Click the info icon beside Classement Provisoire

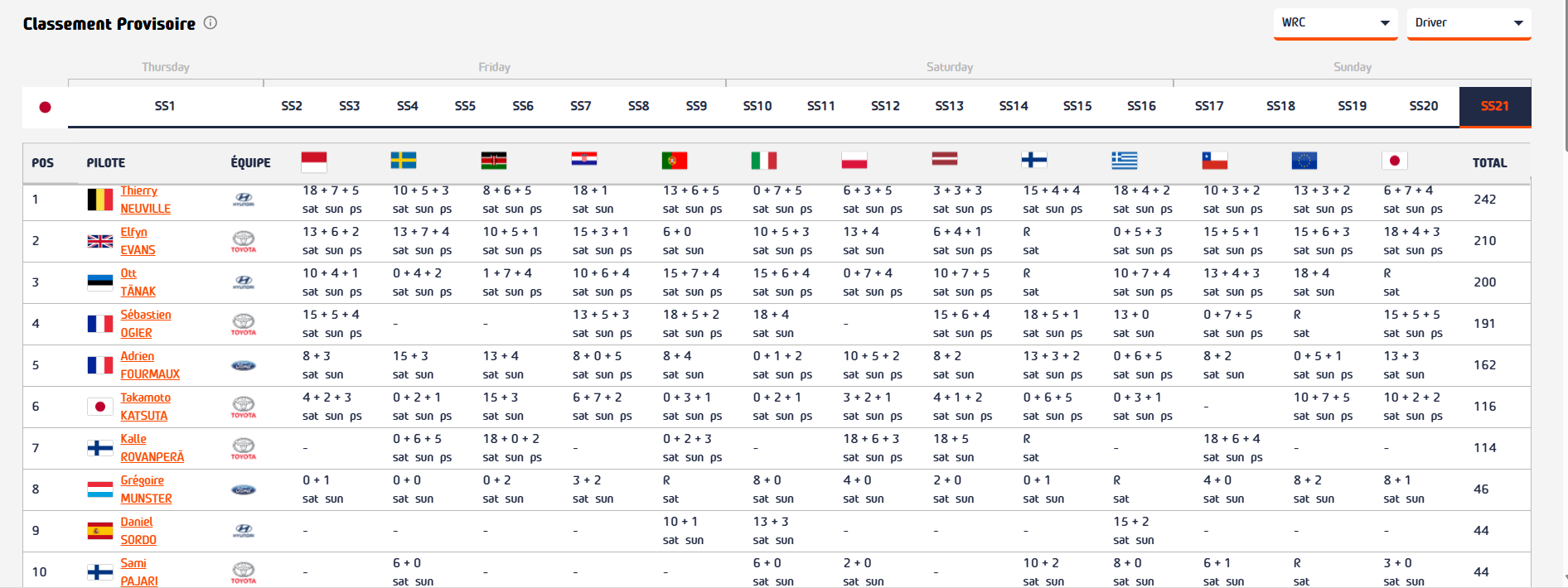tap(211, 23)
